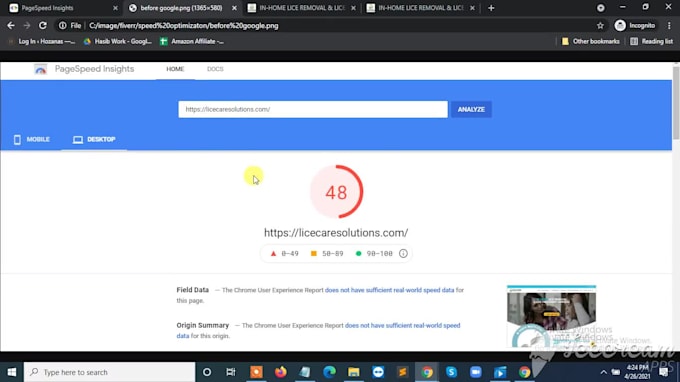Reload the current page
Image resolution: width=680 pixels, height=382 pixels.
(x=42, y=26)
